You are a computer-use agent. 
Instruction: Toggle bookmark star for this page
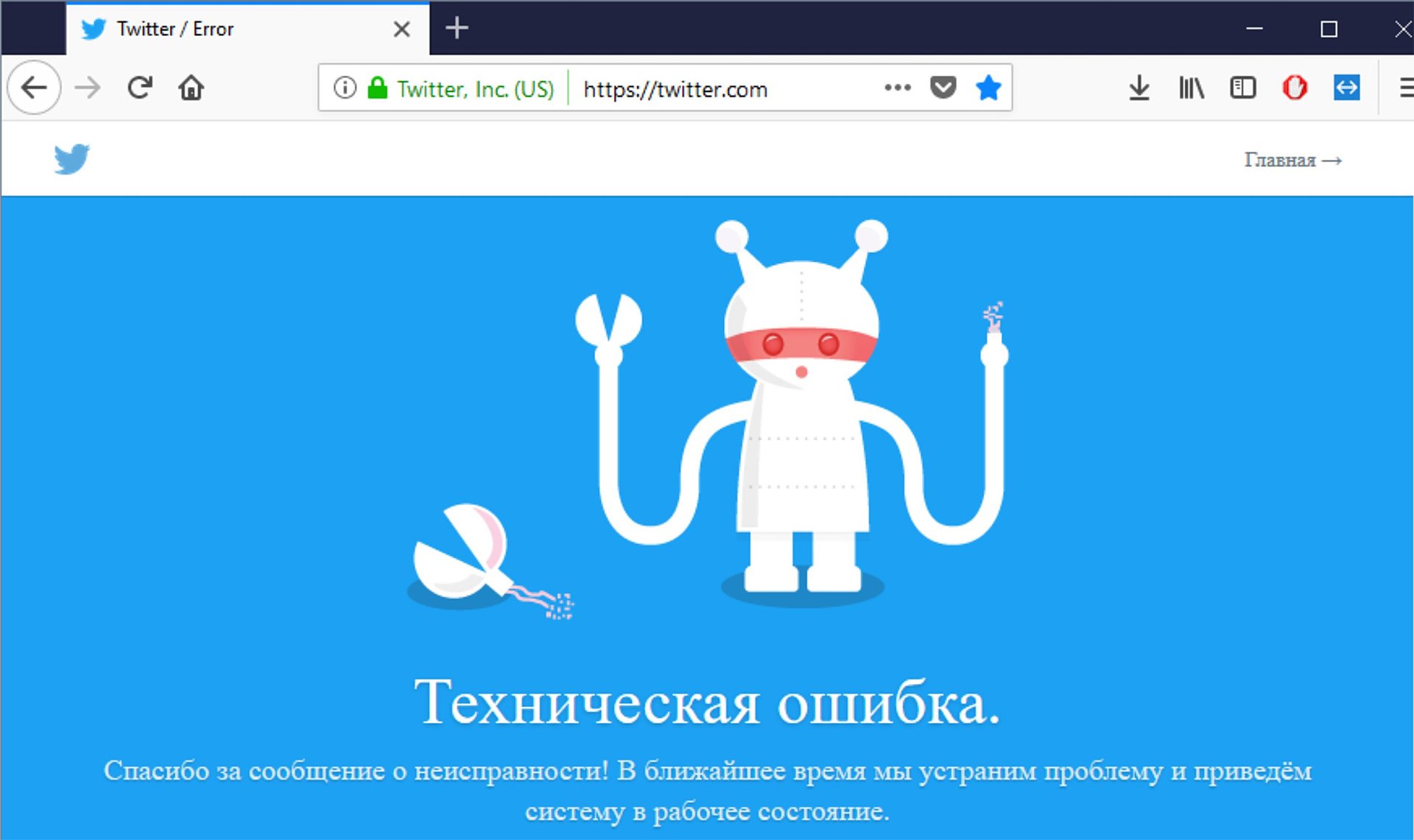coord(988,88)
